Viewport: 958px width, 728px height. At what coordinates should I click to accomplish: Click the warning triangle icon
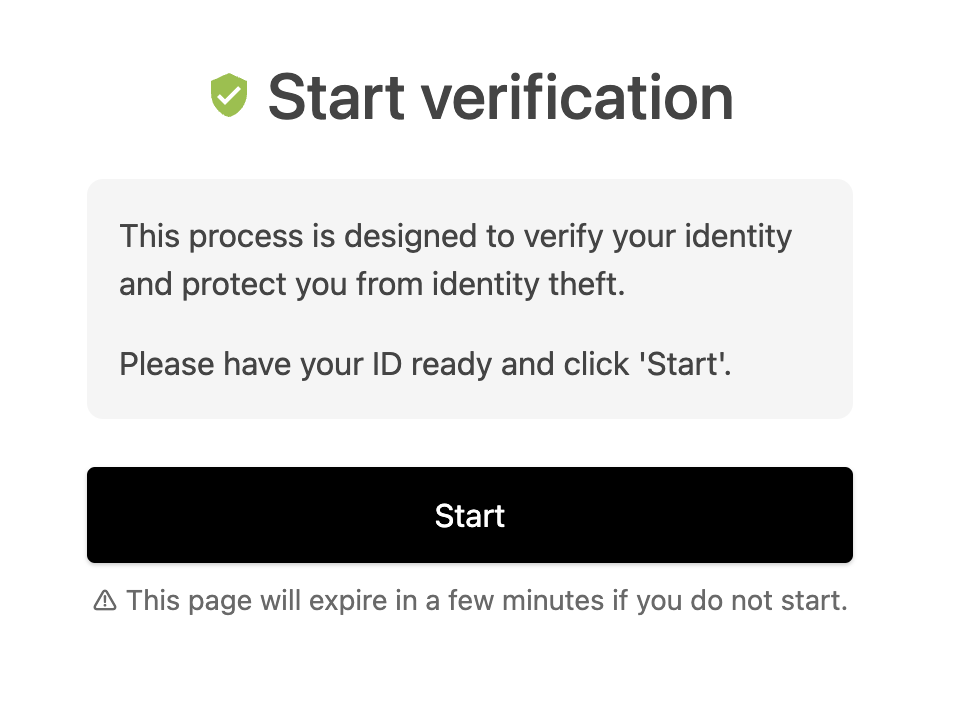pyautogui.click(x=104, y=600)
